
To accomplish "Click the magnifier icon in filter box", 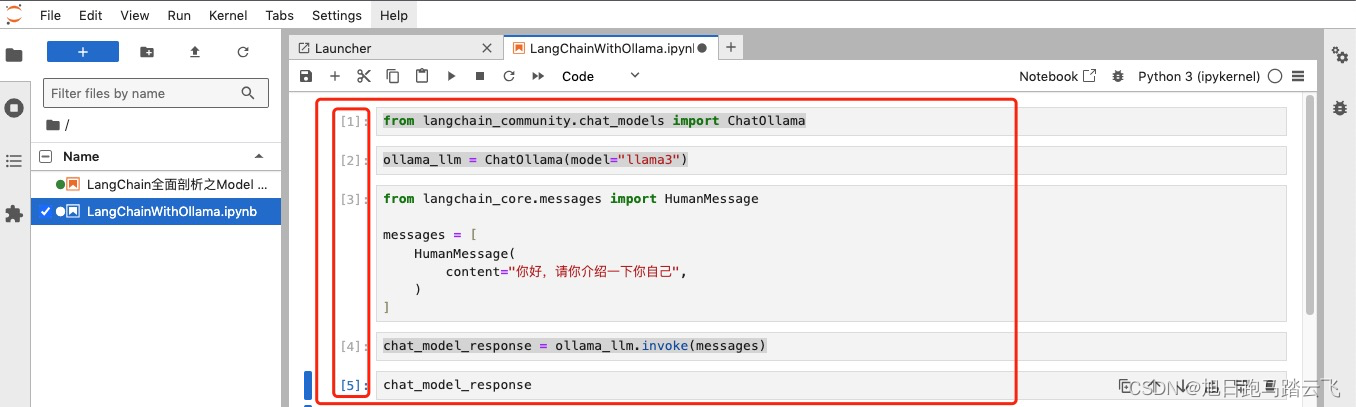I will tap(249, 93).
